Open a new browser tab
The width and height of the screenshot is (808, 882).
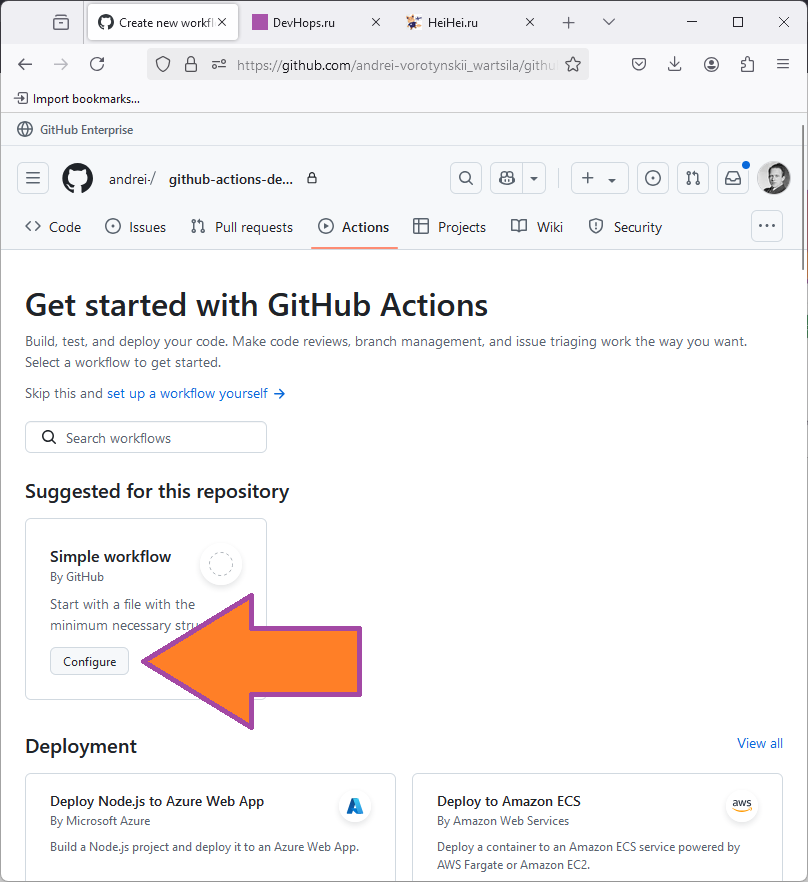tap(568, 22)
